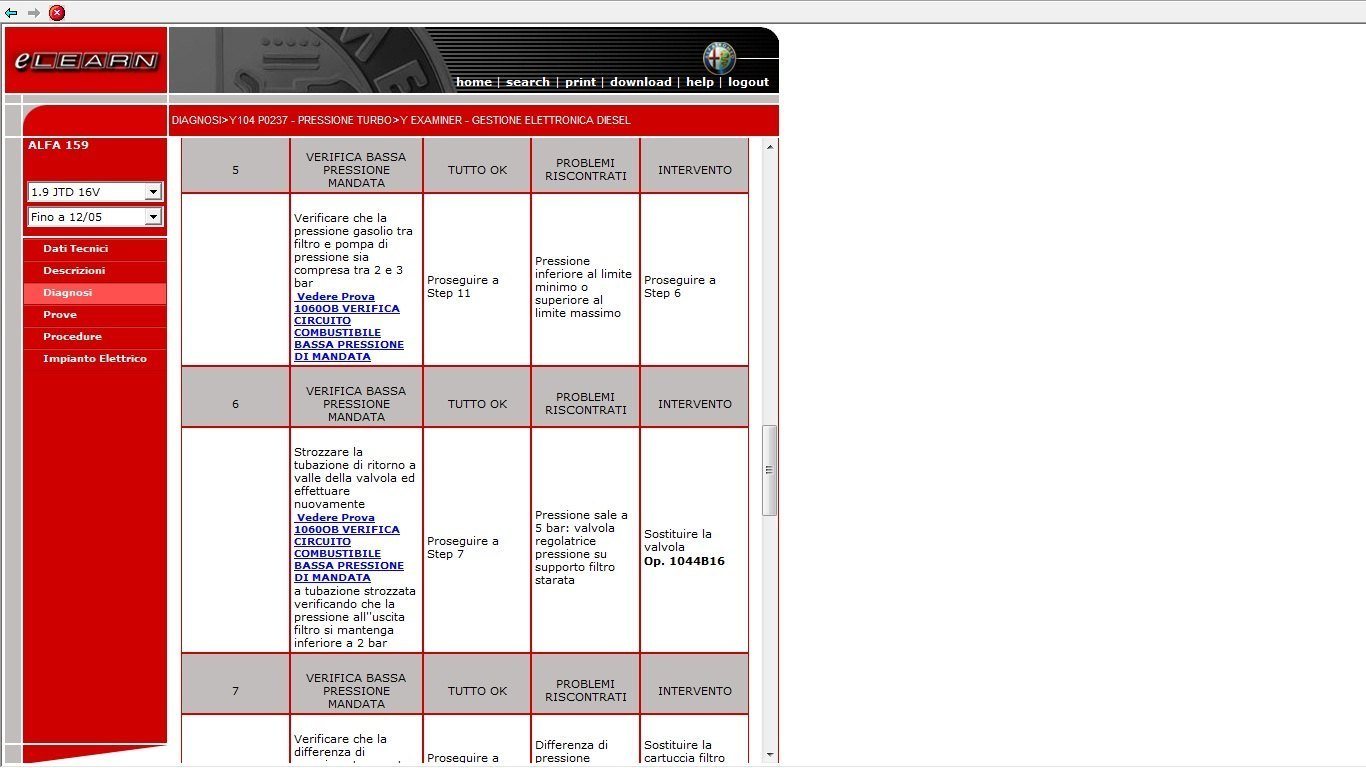Click the forward navigation arrow
This screenshot has width=1366, height=768.
pyautogui.click(x=34, y=13)
